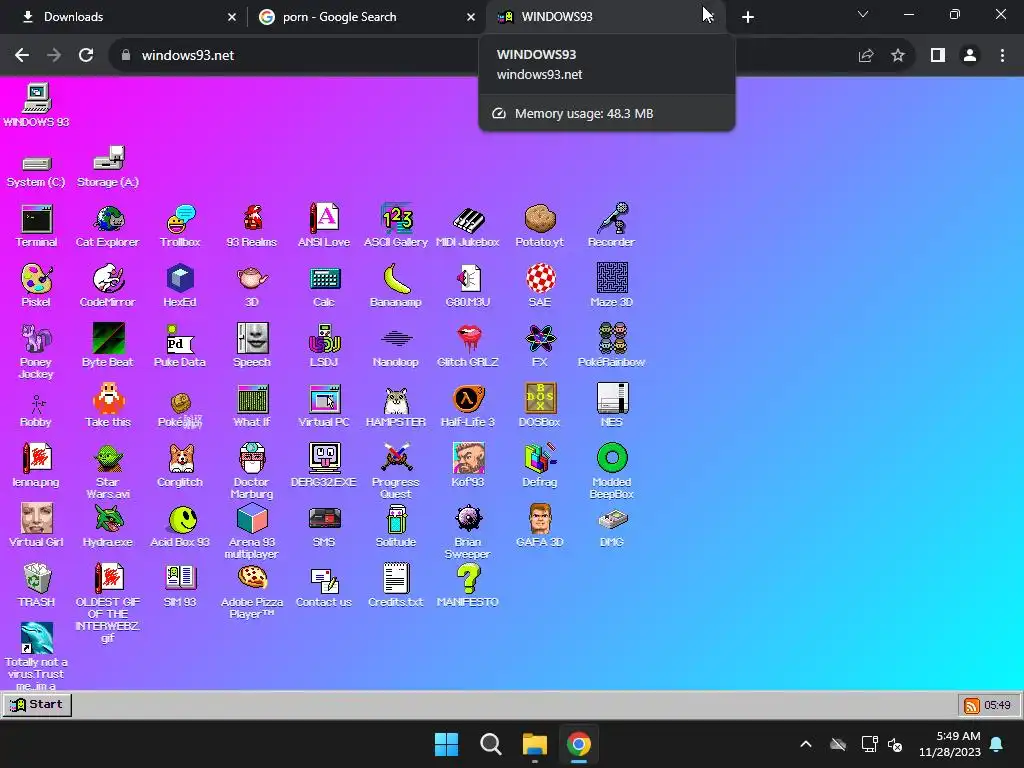Launch Byte Beat
Viewport: 1024px width, 768px height.
108,346
